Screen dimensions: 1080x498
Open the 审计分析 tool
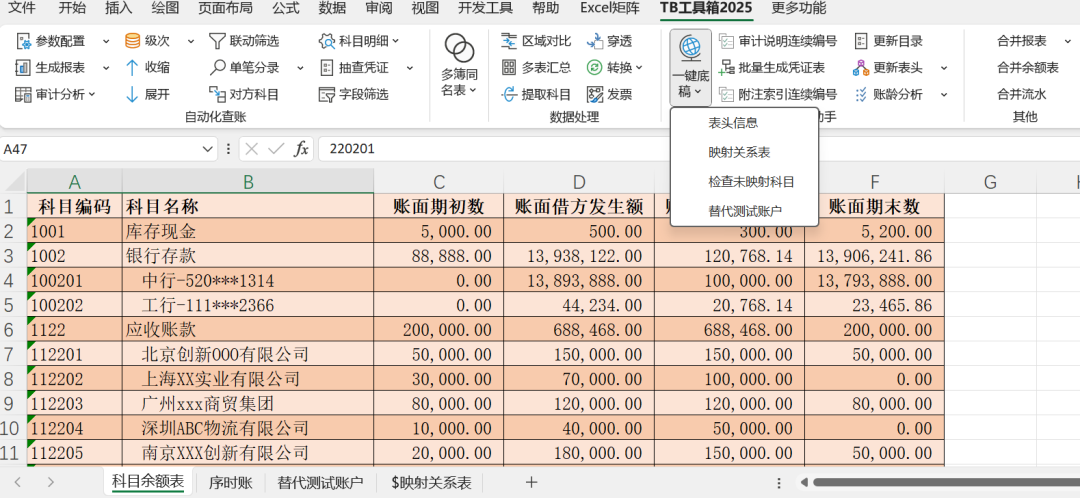click(56, 94)
